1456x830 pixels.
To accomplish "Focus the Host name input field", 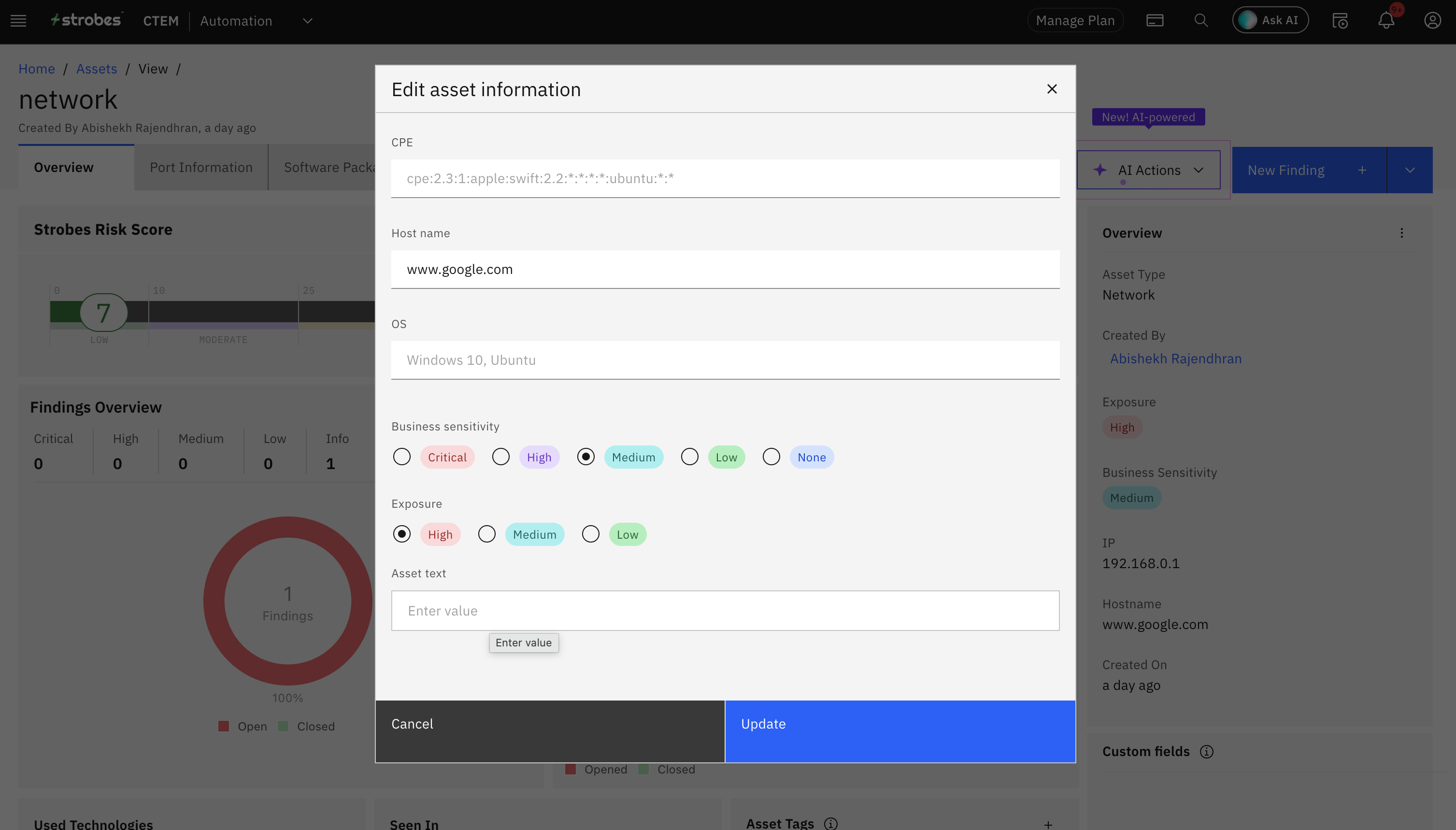I will click(725, 269).
